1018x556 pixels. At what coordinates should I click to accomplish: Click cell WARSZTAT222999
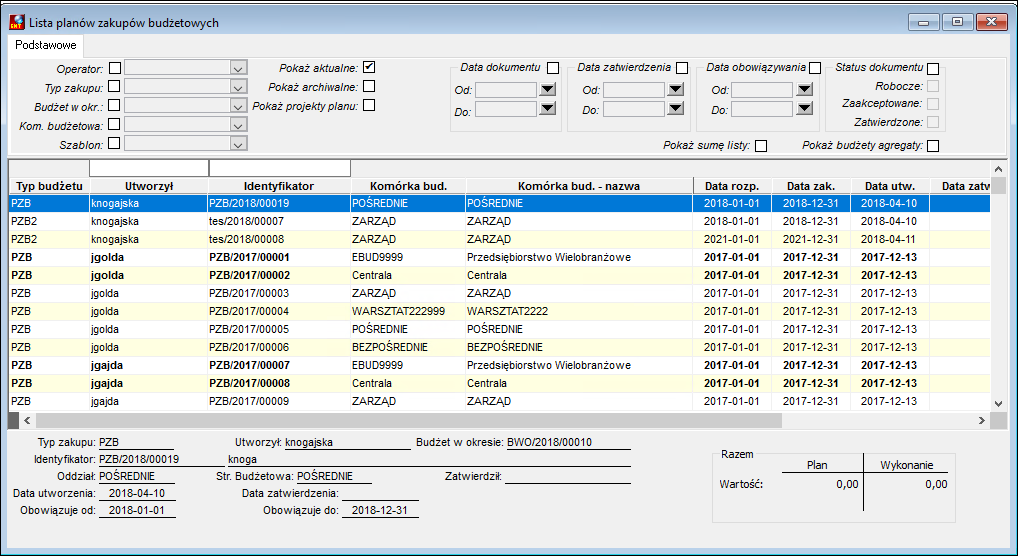coord(408,311)
